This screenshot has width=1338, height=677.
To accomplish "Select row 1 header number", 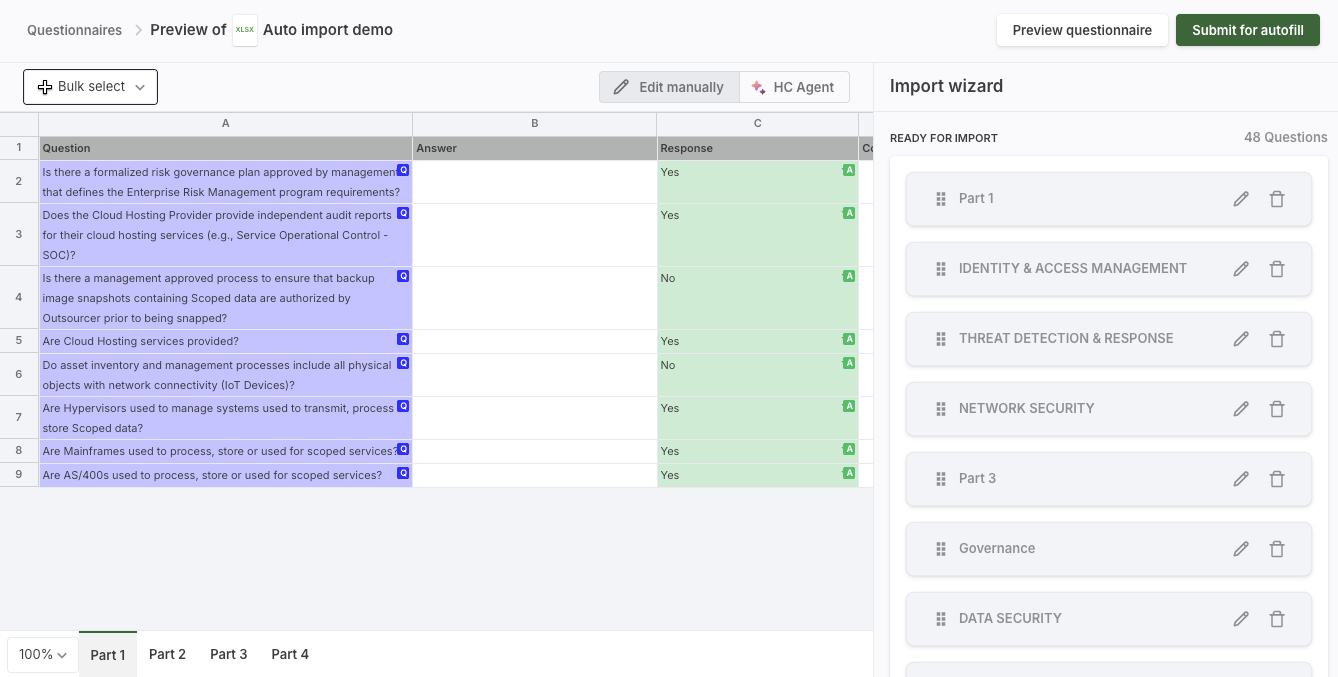I will click(19, 148).
